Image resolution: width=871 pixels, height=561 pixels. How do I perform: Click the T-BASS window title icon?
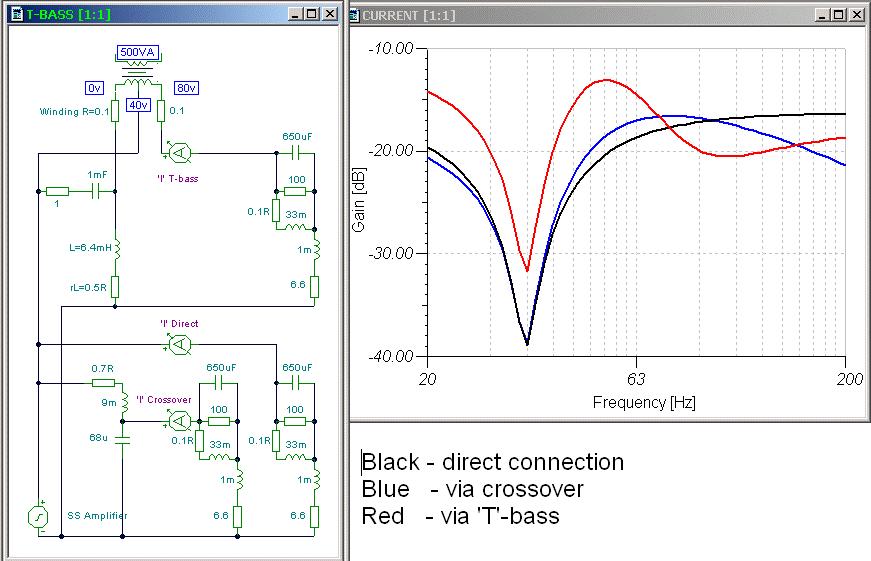click(17, 14)
